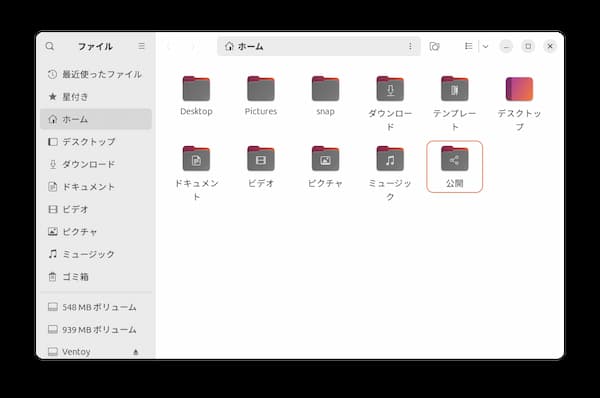Open the ダウンロード folder icon

(390, 89)
